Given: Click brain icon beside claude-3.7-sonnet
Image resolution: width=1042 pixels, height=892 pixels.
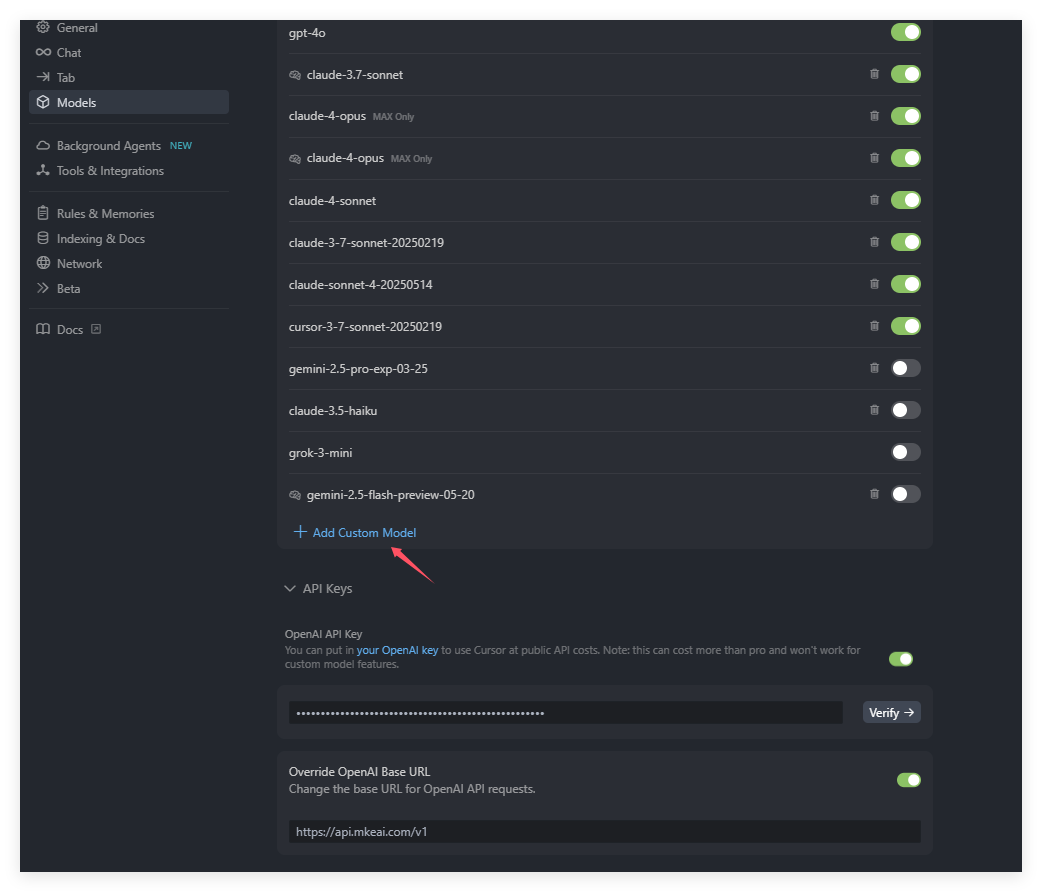Looking at the screenshot, I should pyautogui.click(x=295, y=75).
